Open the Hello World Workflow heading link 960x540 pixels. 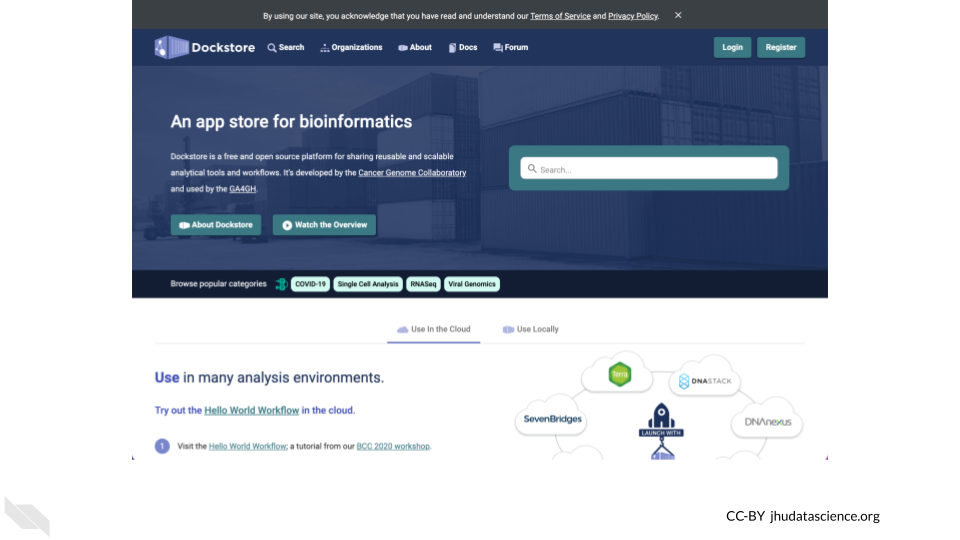point(252,410)
